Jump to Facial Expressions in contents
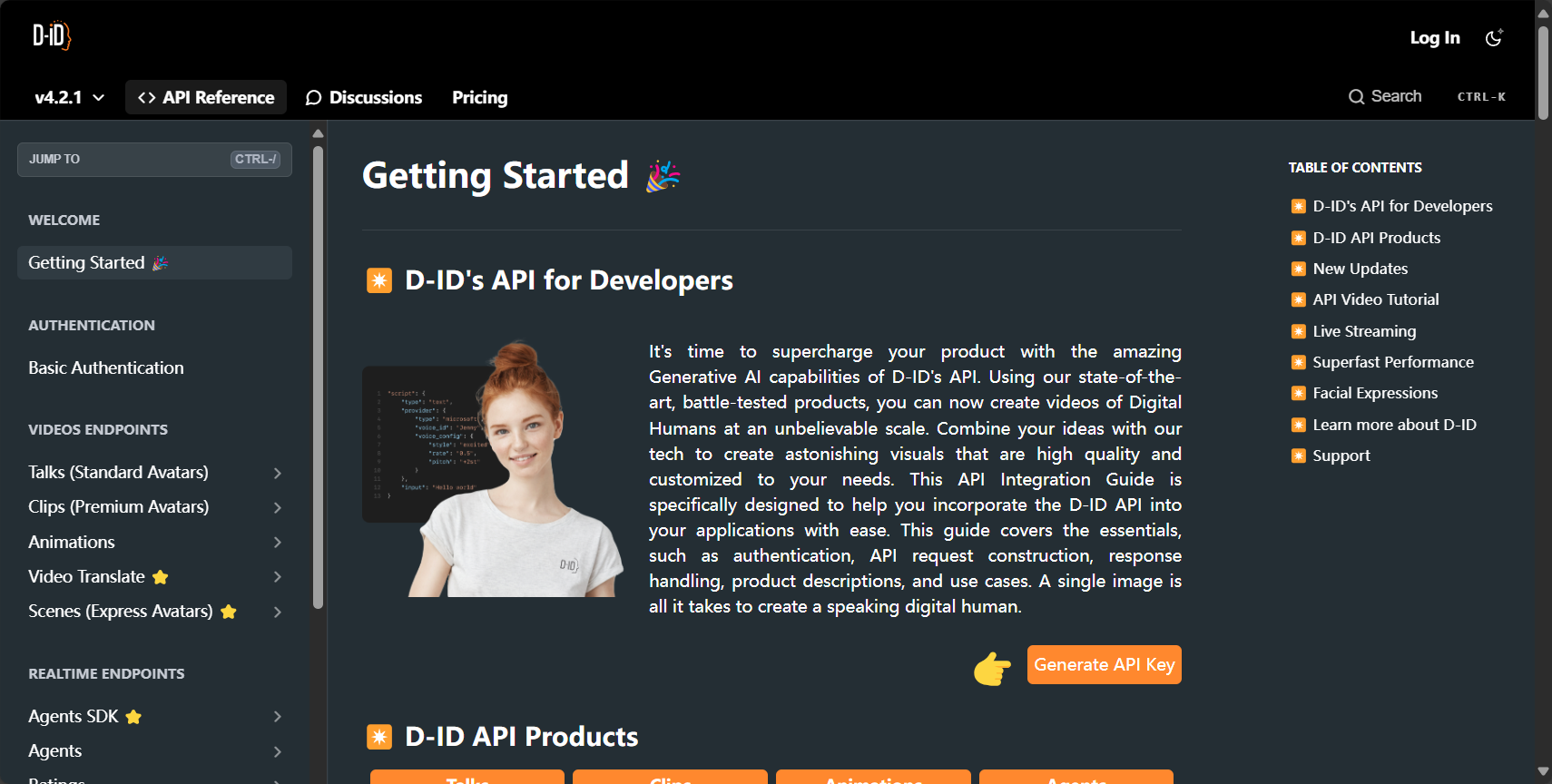 pyautogui.click(x=1375, y=393)
